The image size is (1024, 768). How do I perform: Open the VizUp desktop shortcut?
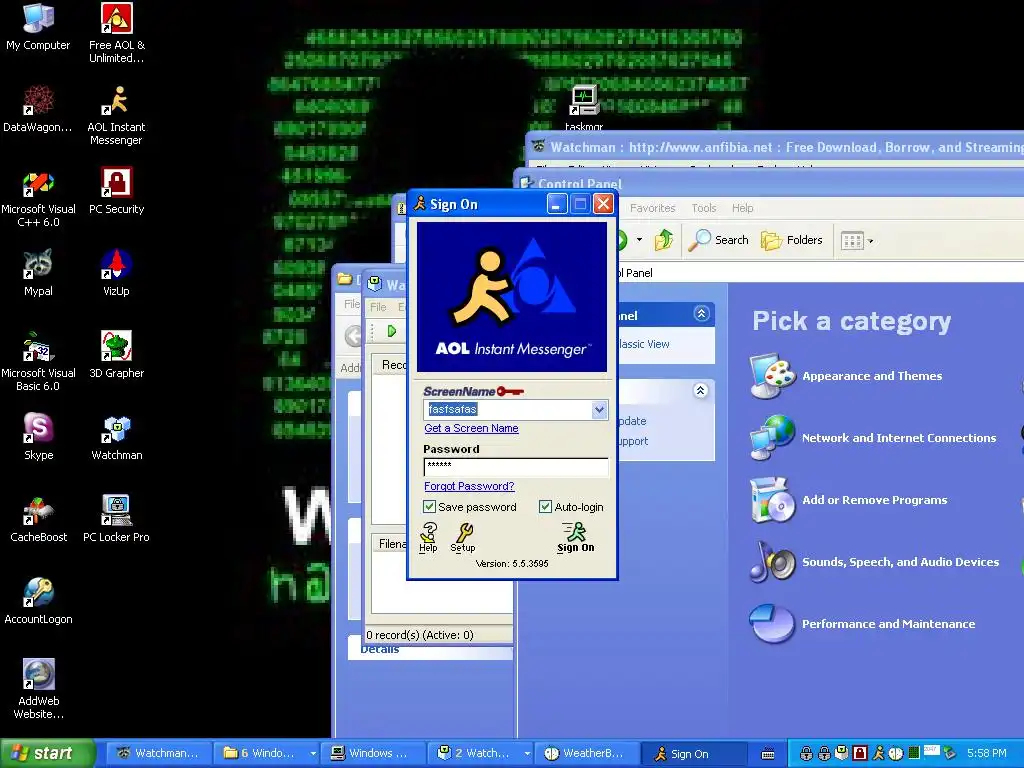[116, 272]
